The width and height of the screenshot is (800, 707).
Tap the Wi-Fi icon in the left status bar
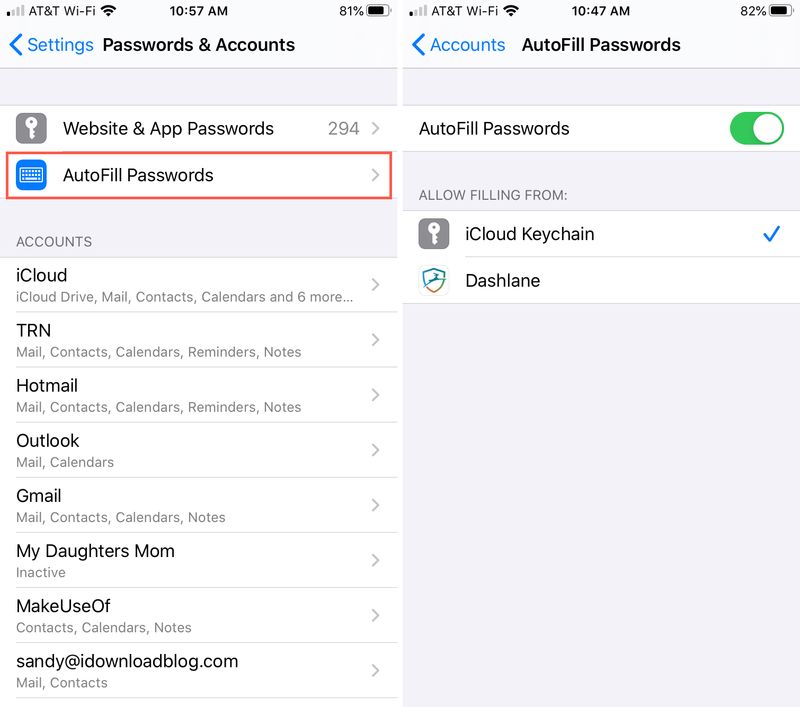tap(108, 11)
